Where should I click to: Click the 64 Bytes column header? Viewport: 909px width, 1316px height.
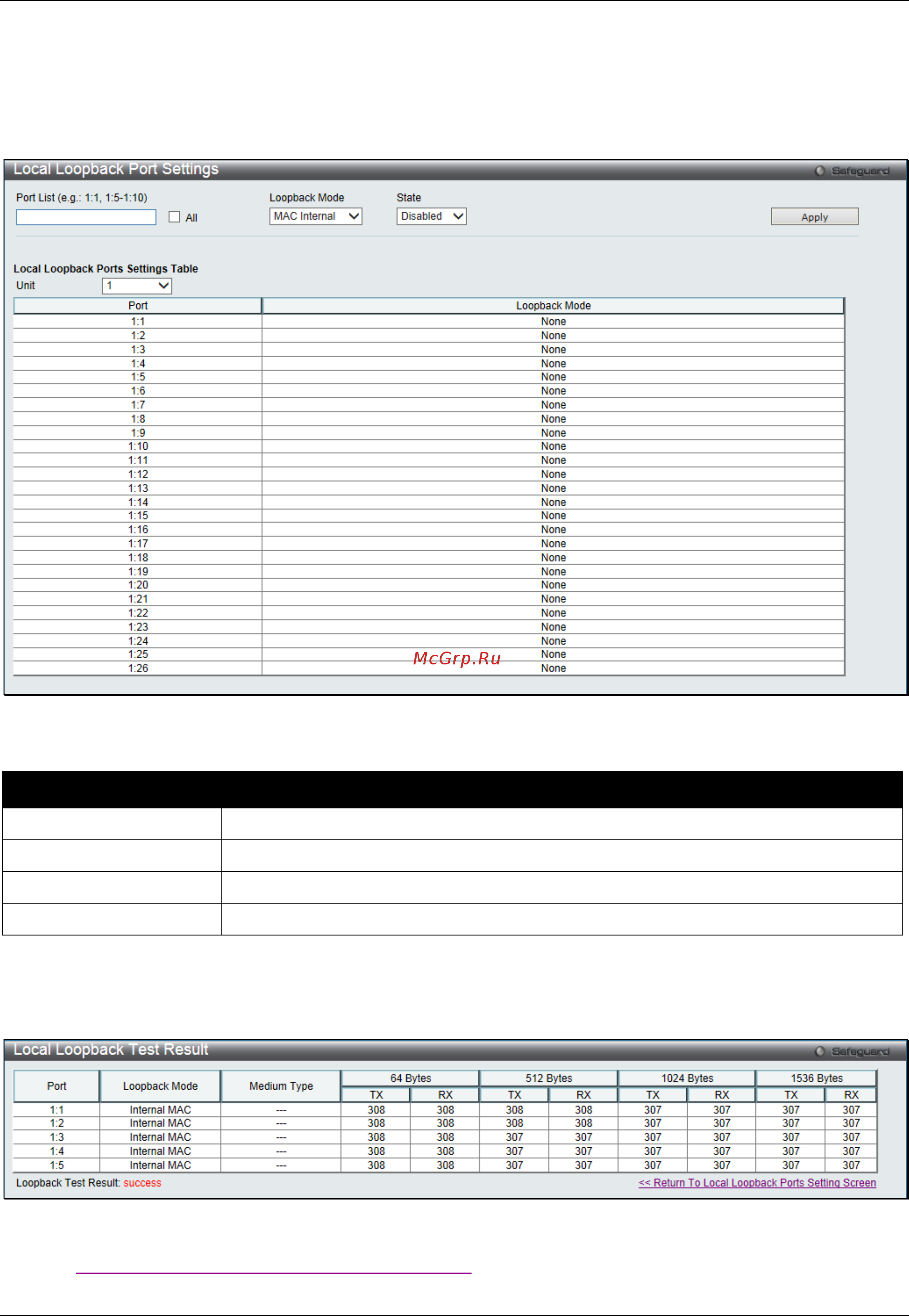pyautogui.click(x=410, y=1079)
